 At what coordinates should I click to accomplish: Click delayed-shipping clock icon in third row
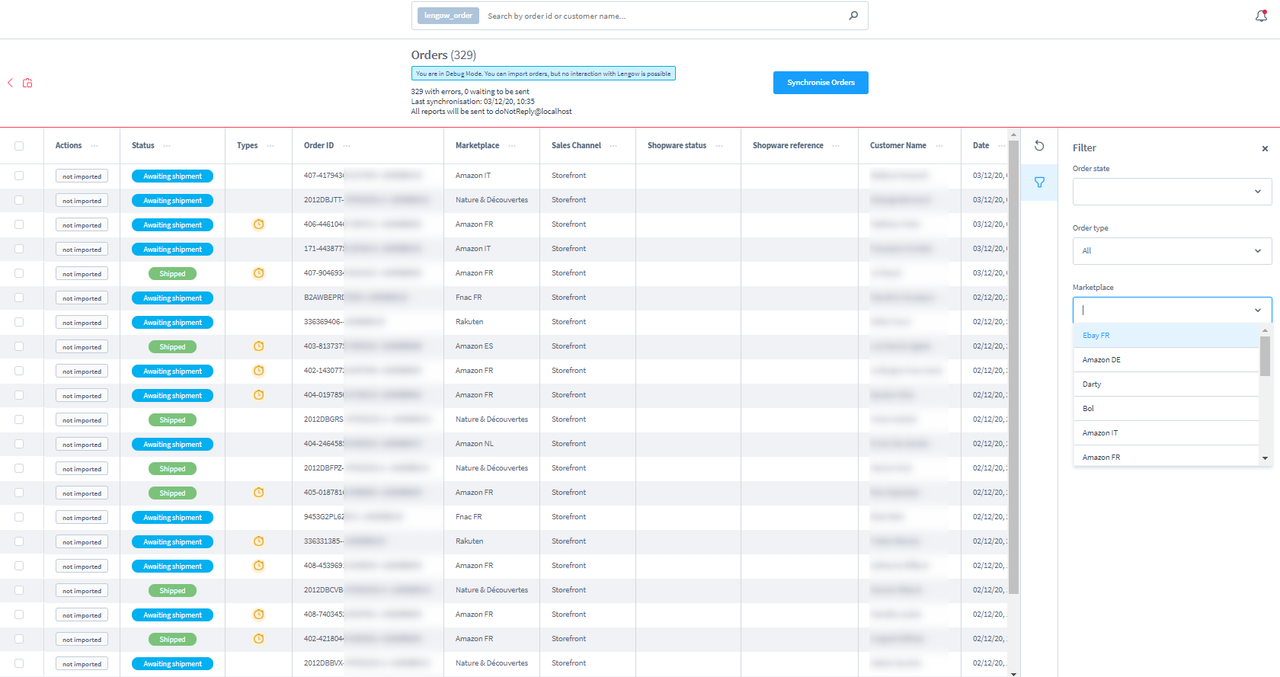coord(258,225)
